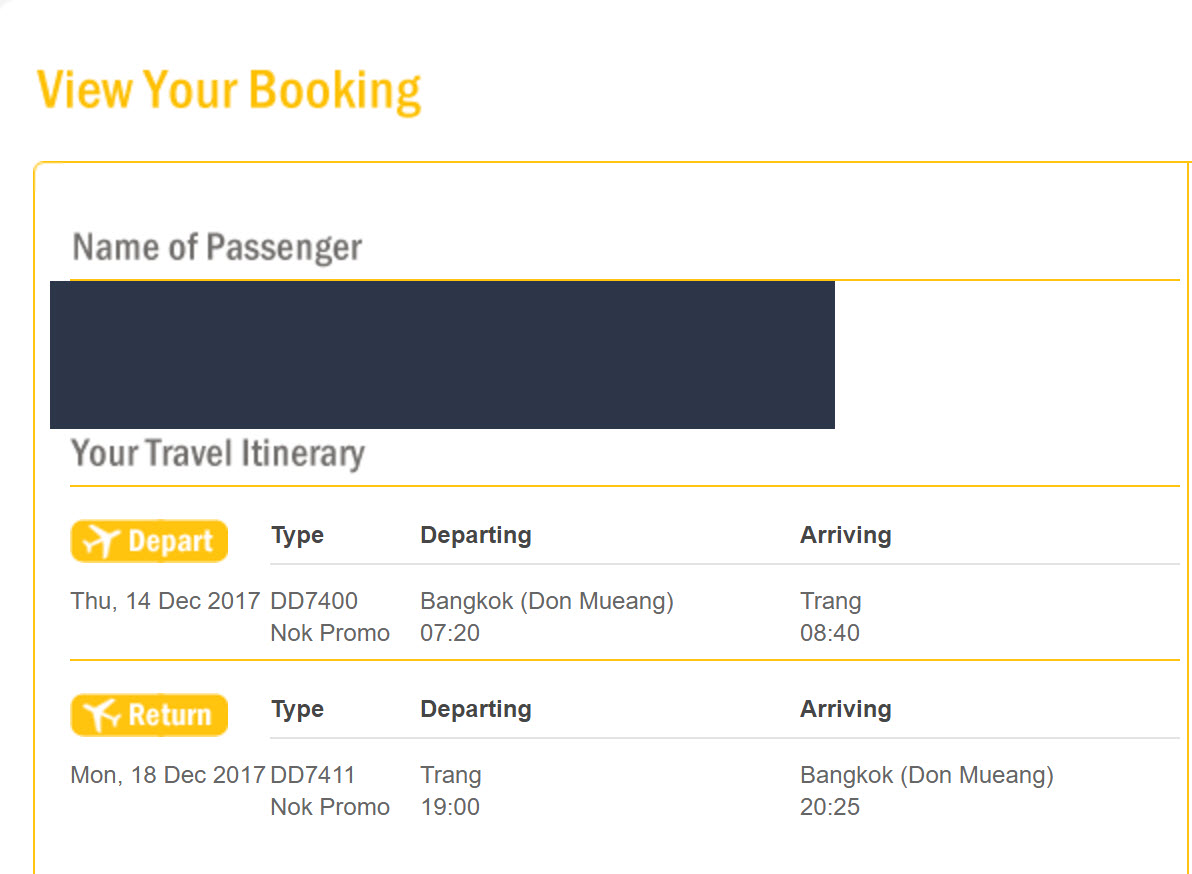
Task: Click the yellow Return flight badge
Action: tap(149, 715)
